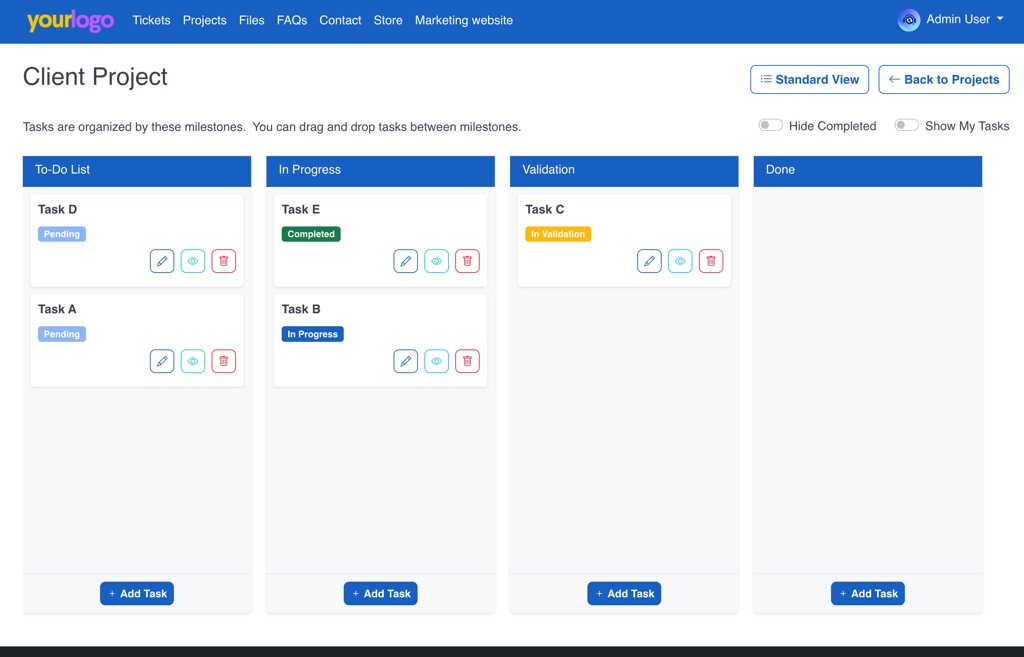This screenshot has height=657, width=1024.
Task: Delete Task D using its trash icon
Action: coord(224,261)
